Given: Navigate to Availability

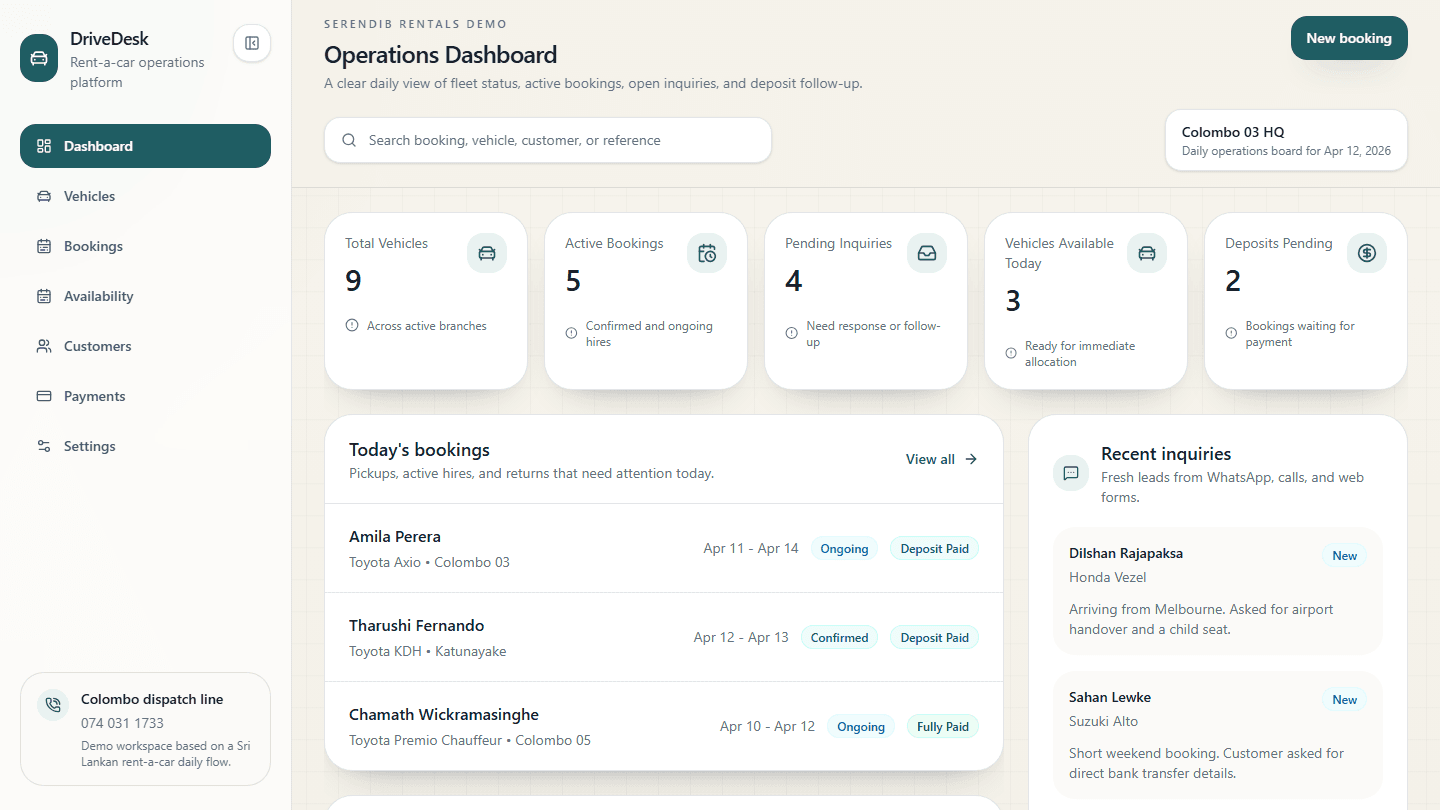Looking at the screenshot, I should coord(145,296).
